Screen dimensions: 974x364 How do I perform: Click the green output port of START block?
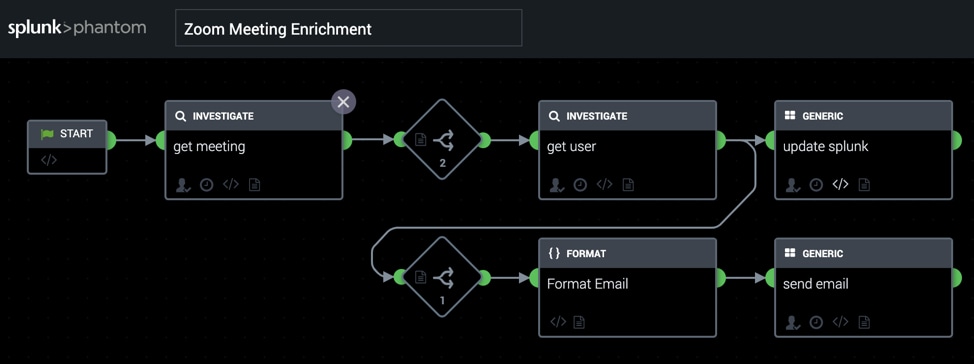[111, 140]
